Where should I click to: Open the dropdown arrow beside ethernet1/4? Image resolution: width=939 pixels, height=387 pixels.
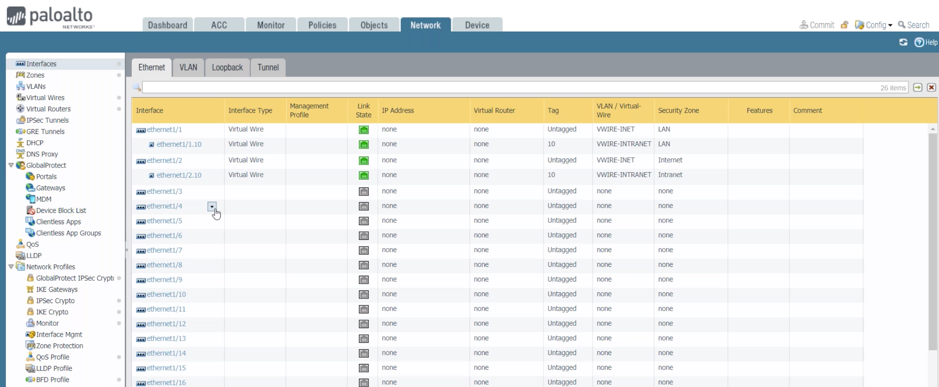[212, 206]
